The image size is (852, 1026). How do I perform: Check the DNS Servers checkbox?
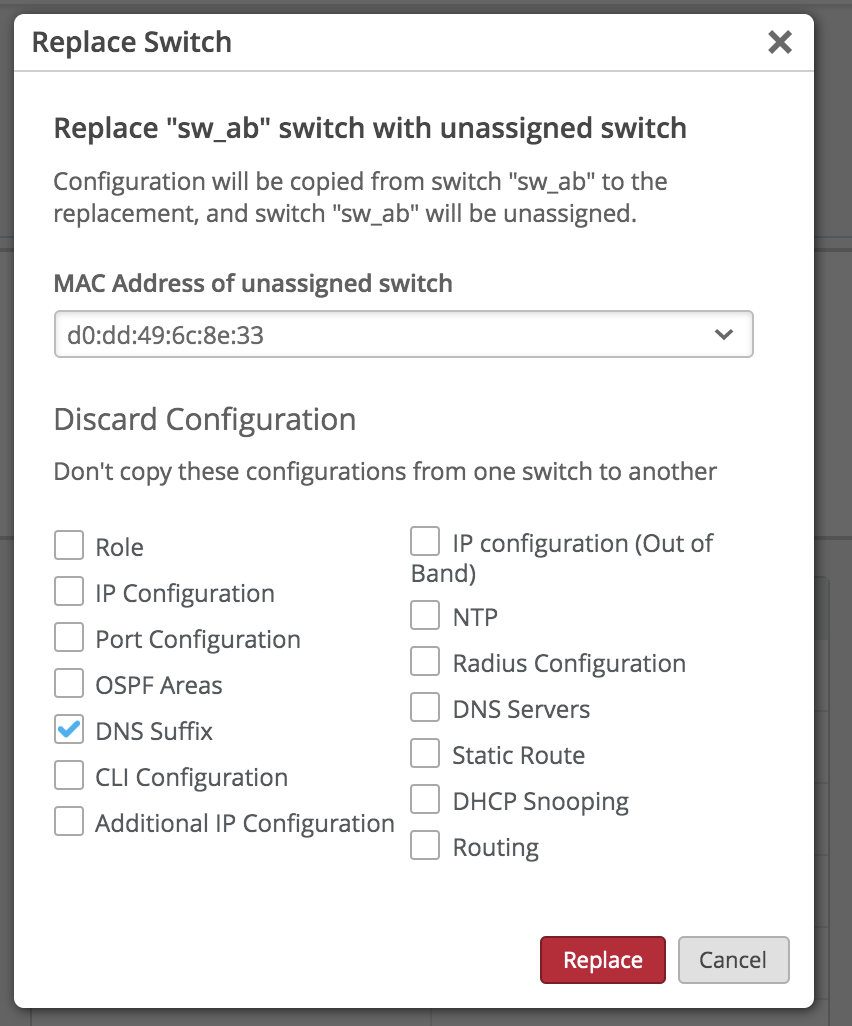[426, 708]
